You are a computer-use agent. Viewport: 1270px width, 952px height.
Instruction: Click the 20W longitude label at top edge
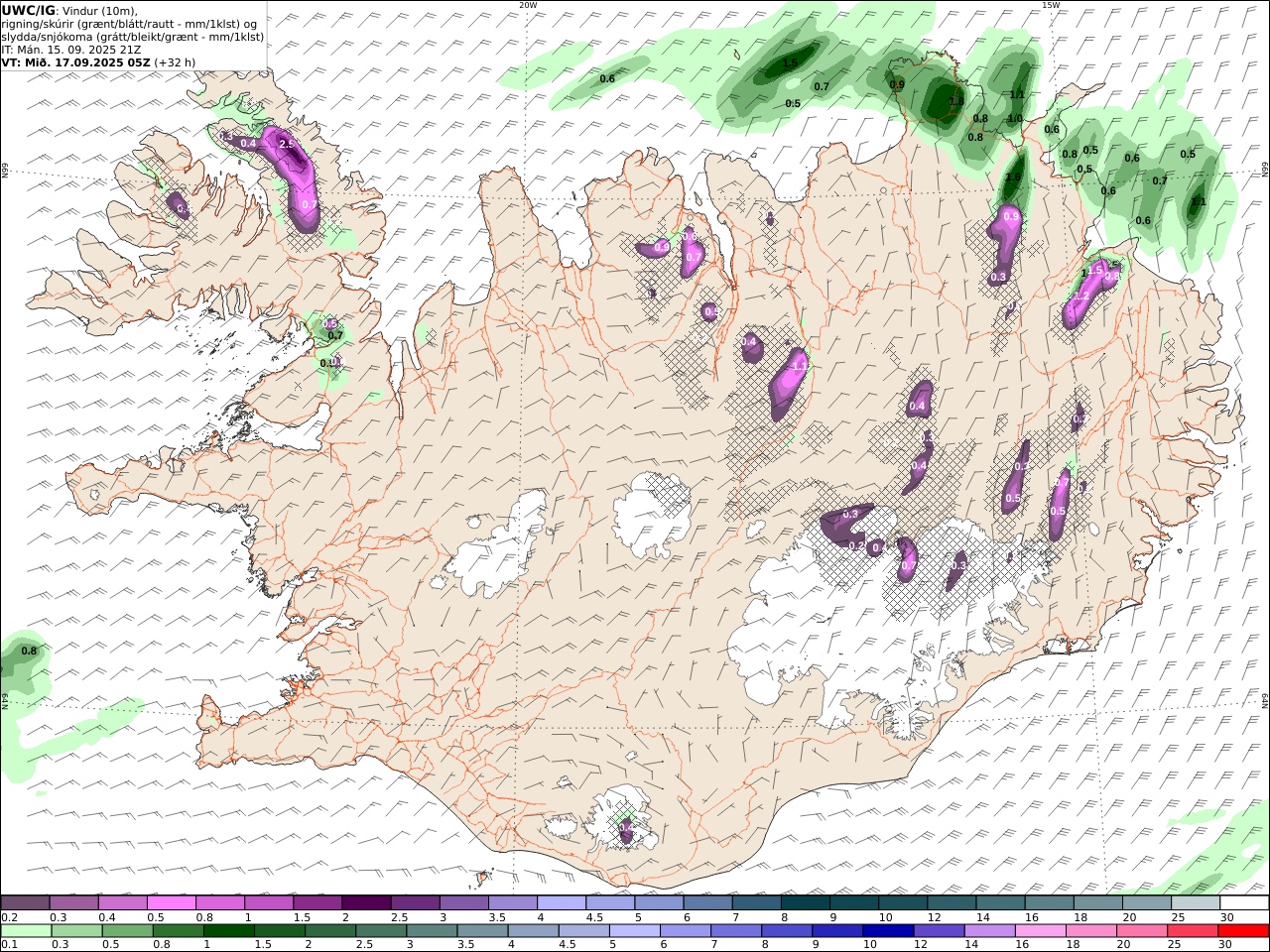pos(528,5)
